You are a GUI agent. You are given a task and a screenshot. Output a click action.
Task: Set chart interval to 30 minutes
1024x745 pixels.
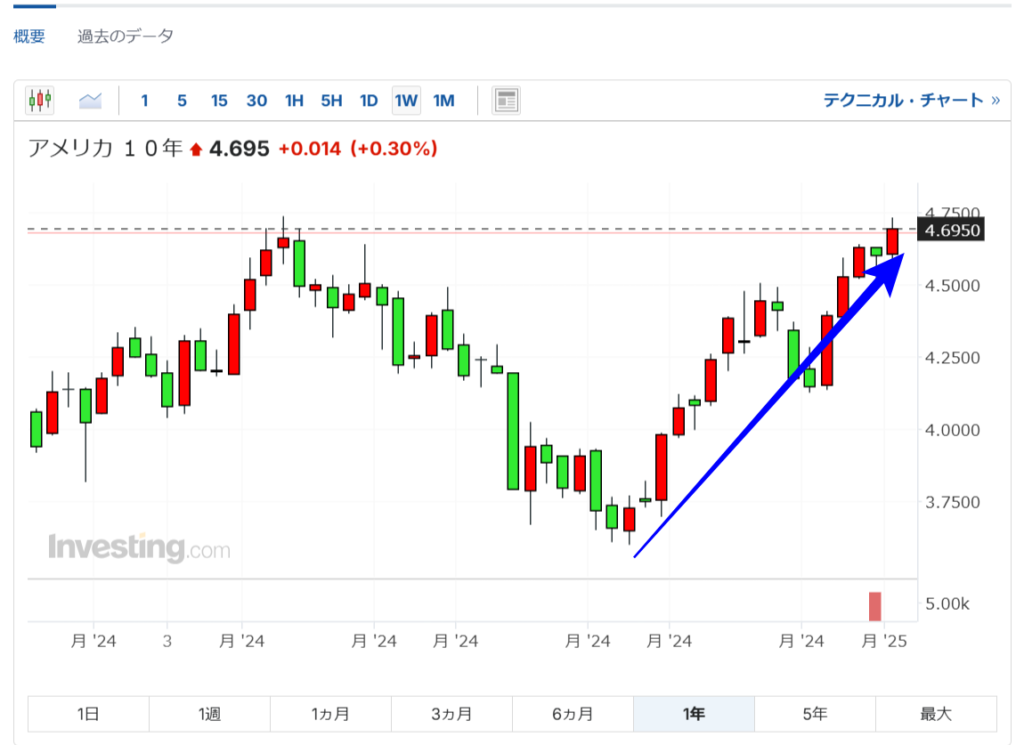coord(257,101)
